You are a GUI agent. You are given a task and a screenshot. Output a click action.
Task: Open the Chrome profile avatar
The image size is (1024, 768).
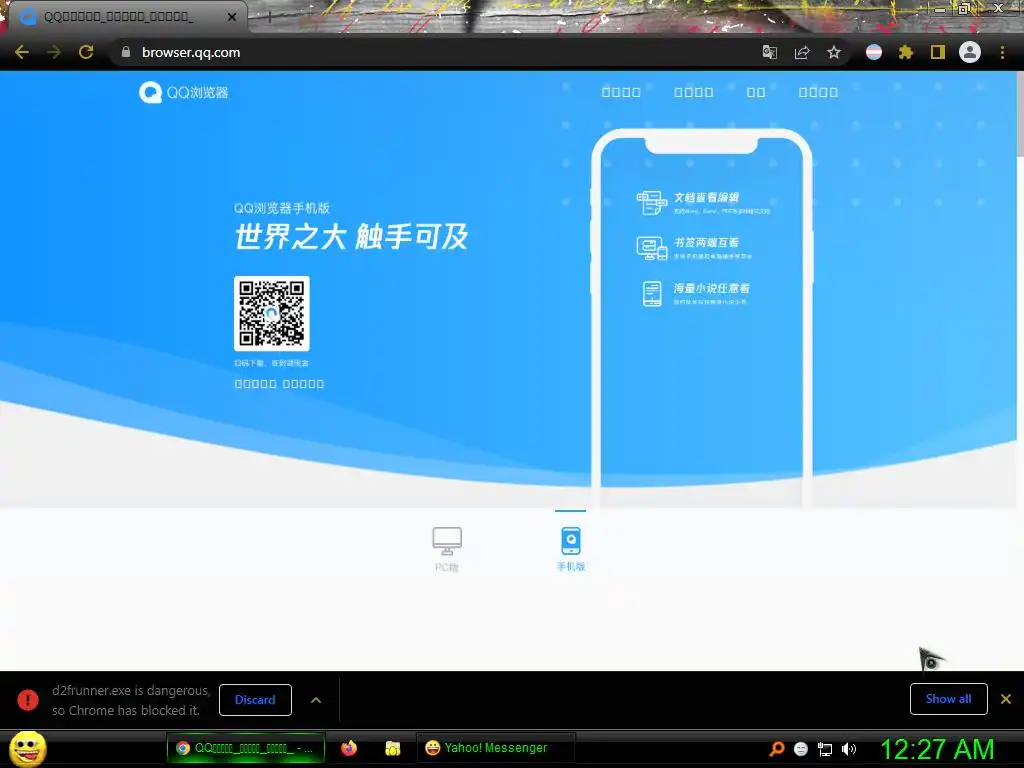(970, 52)
